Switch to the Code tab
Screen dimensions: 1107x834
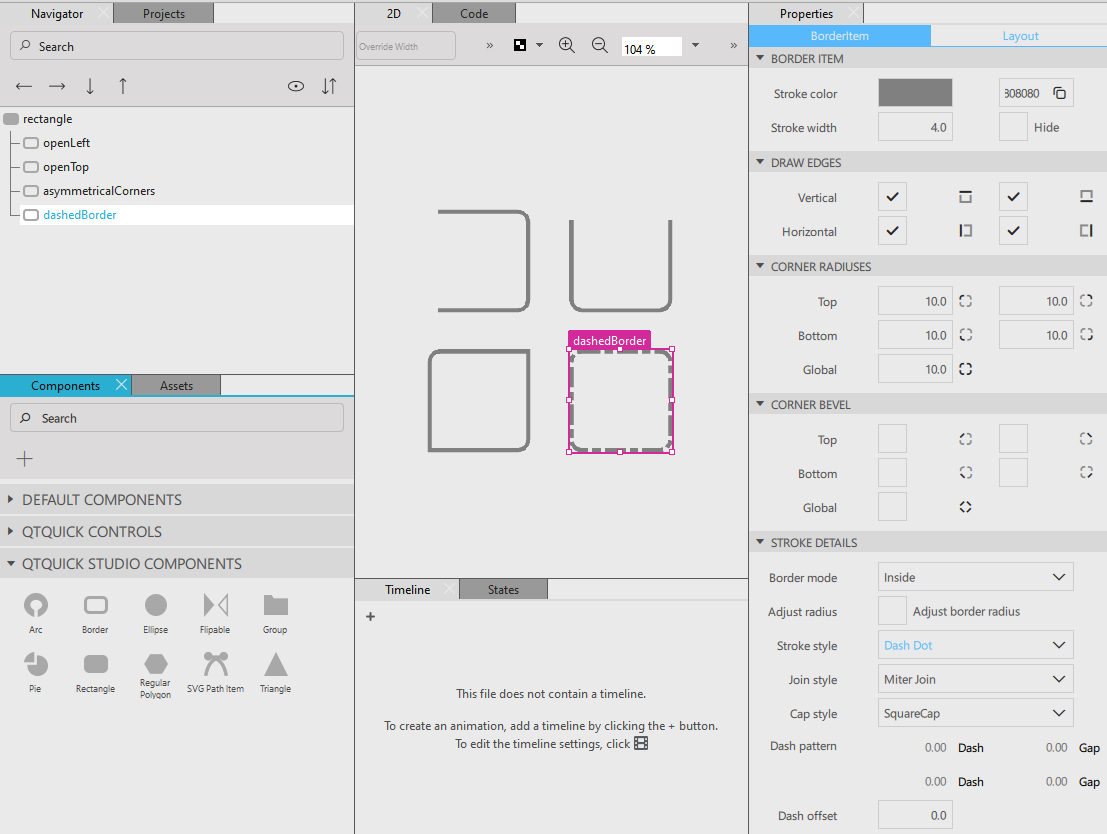point(474,13)
